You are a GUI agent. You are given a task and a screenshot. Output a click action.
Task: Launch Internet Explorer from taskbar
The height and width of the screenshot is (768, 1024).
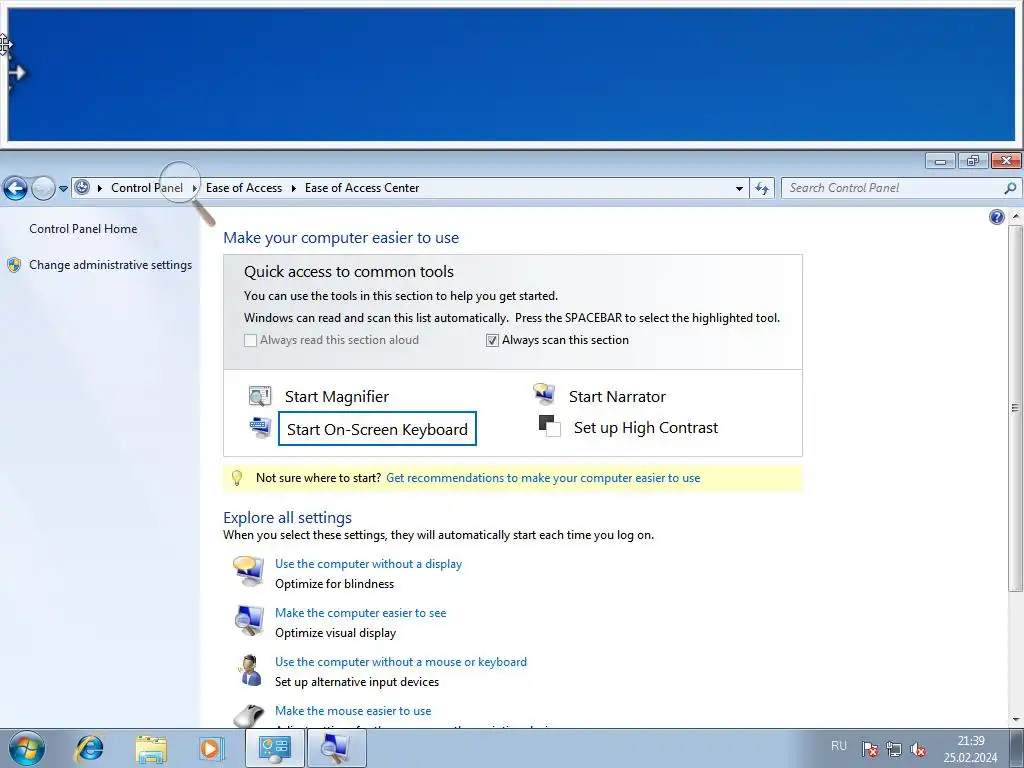(89, 748)
